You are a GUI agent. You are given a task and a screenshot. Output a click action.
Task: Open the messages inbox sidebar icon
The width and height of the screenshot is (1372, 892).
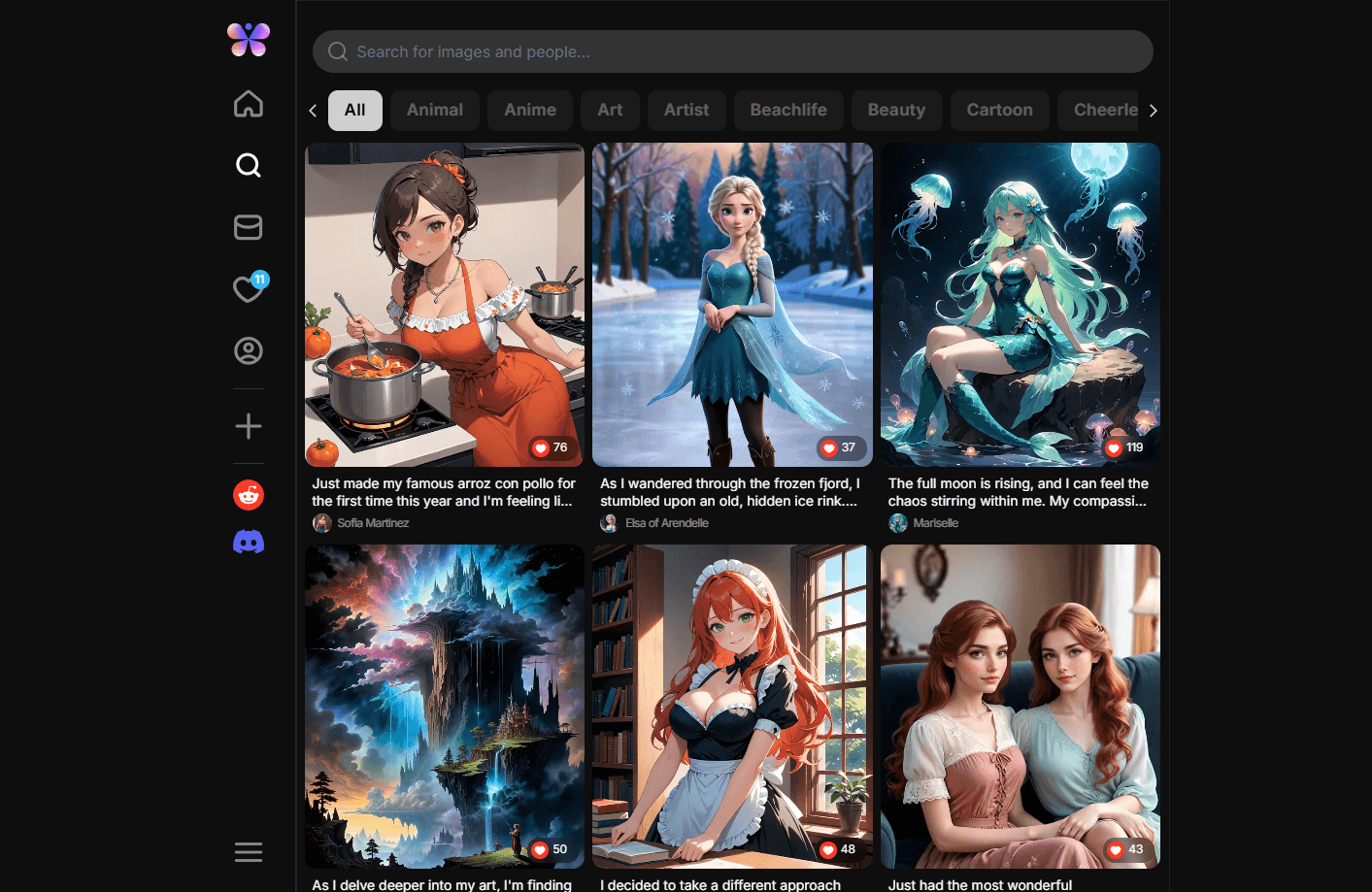click(x=249, y=227)
